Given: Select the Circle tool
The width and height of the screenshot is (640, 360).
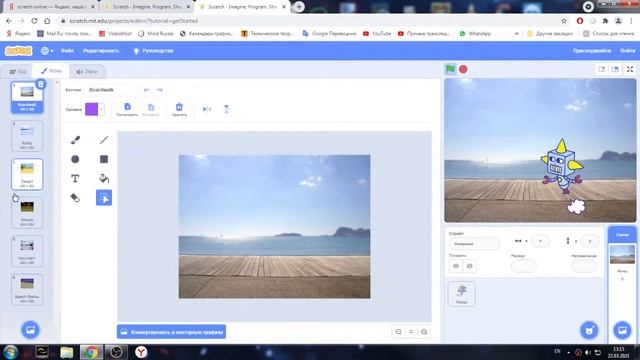Looking at the screenshot, I should click(x=75, y=159).
